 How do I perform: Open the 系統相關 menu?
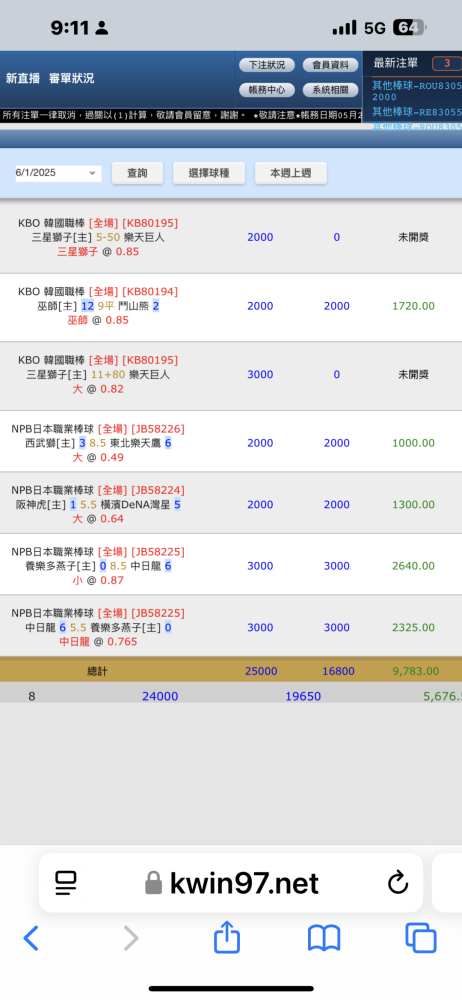(331, 90)
